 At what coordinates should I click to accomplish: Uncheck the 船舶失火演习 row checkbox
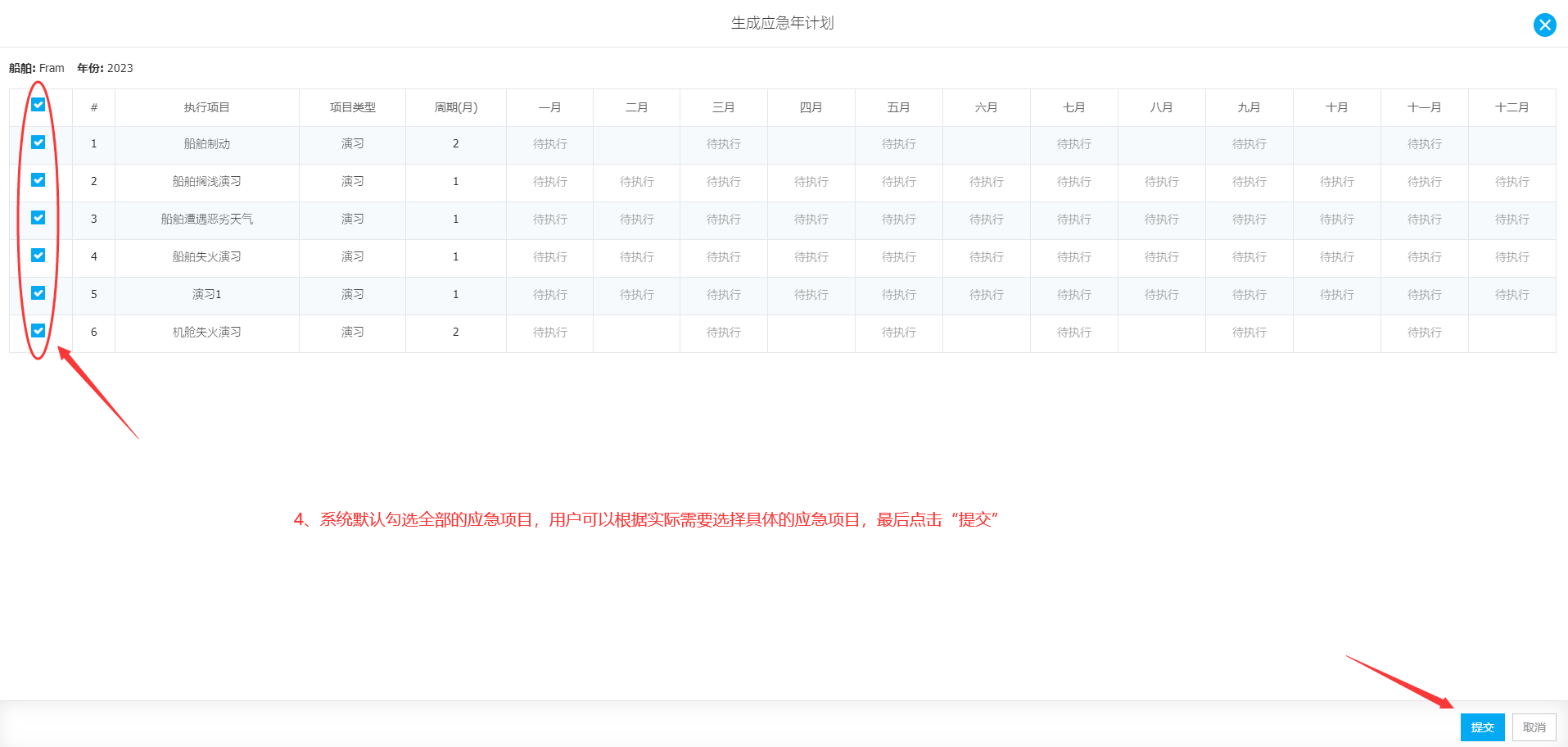tap(38, 256)
